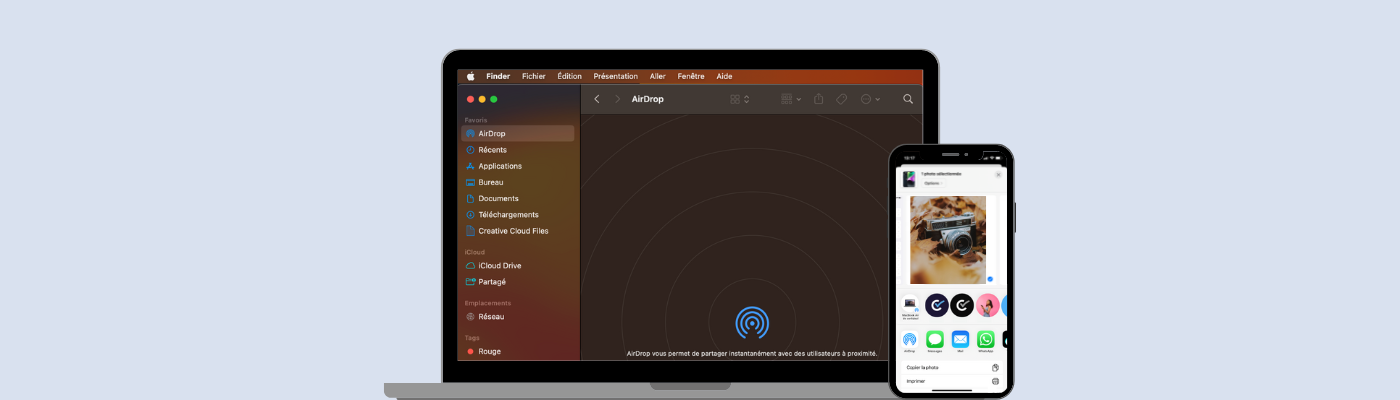Go back with the left chevron
Screen dimensions: 1400x400
point(597,99)
